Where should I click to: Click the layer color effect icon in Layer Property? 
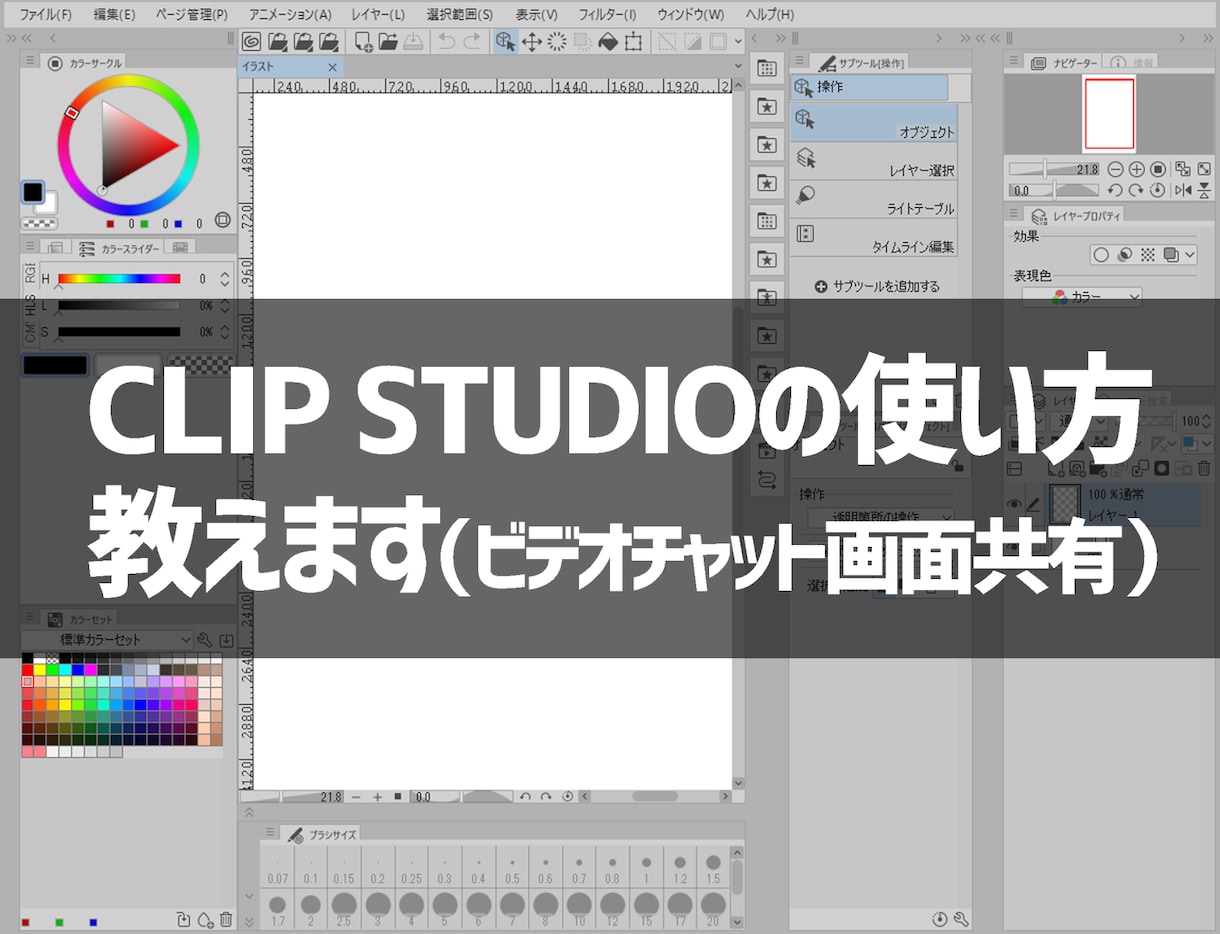(1171, 255)
